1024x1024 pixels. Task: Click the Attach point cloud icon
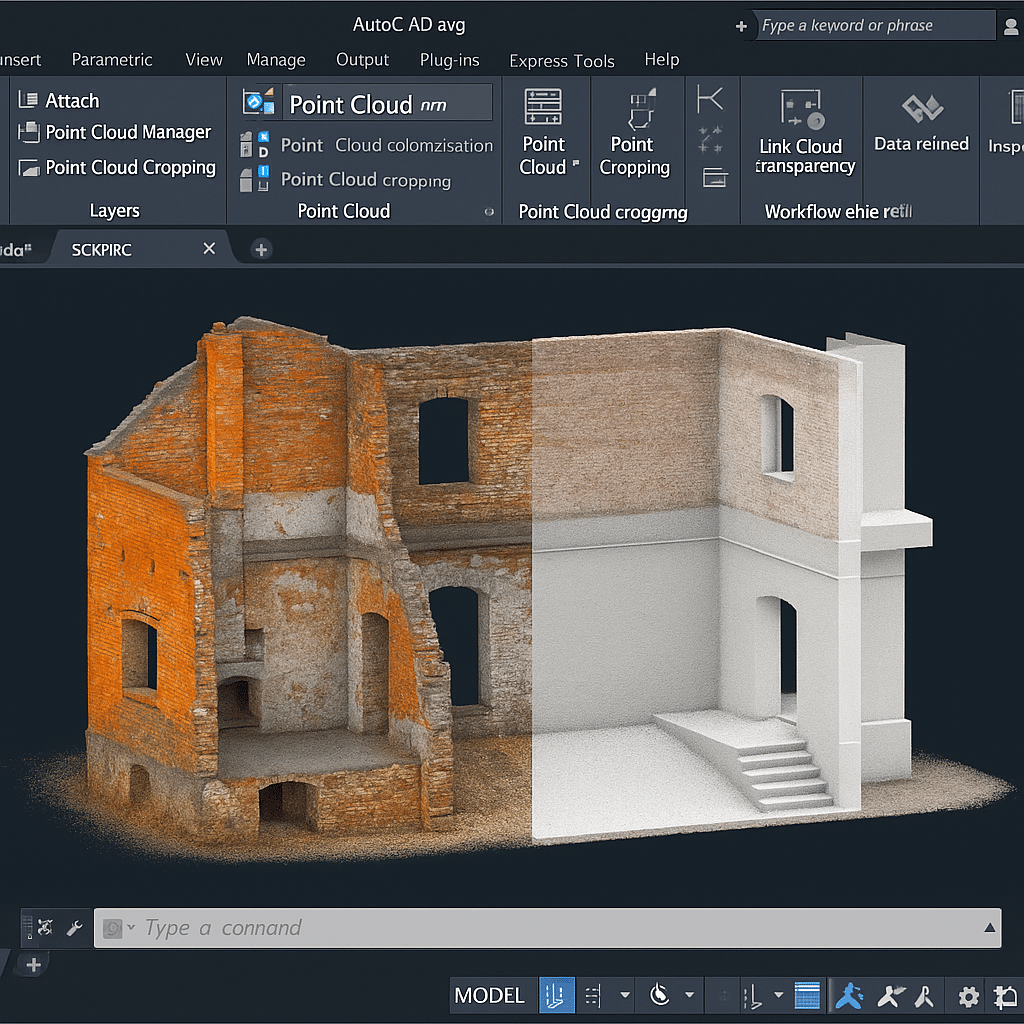pyautogui.click(x=28, y=100)
